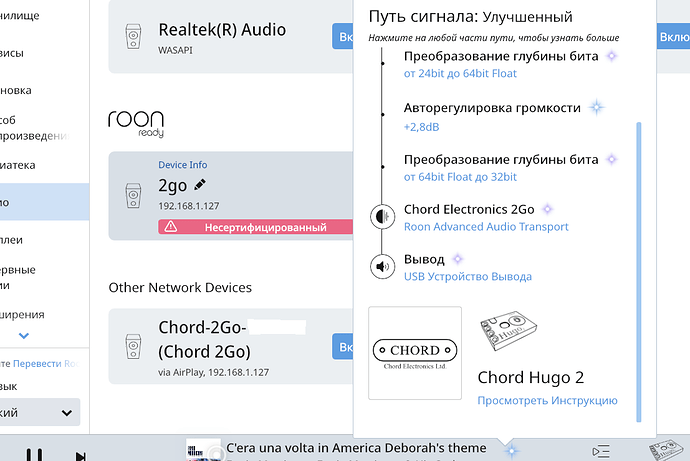Click the Путь сигнала: Улучшенный heading
The image size is (690, 461).
470,17
